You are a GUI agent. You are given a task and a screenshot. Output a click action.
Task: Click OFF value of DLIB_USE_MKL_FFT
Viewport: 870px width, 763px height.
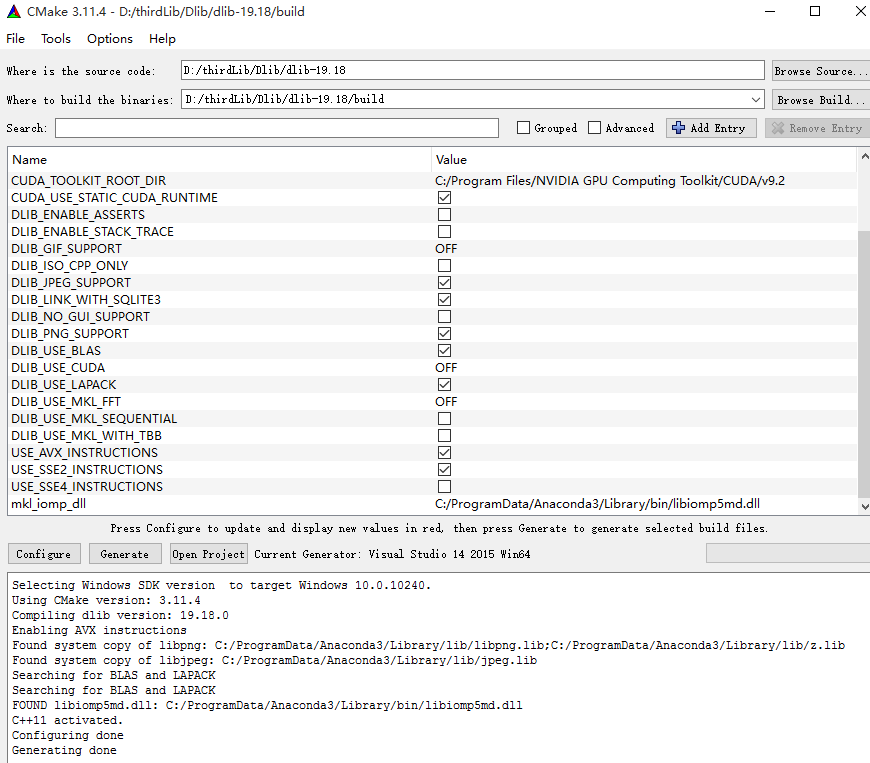pyautogui.click(x=446, y=402)
